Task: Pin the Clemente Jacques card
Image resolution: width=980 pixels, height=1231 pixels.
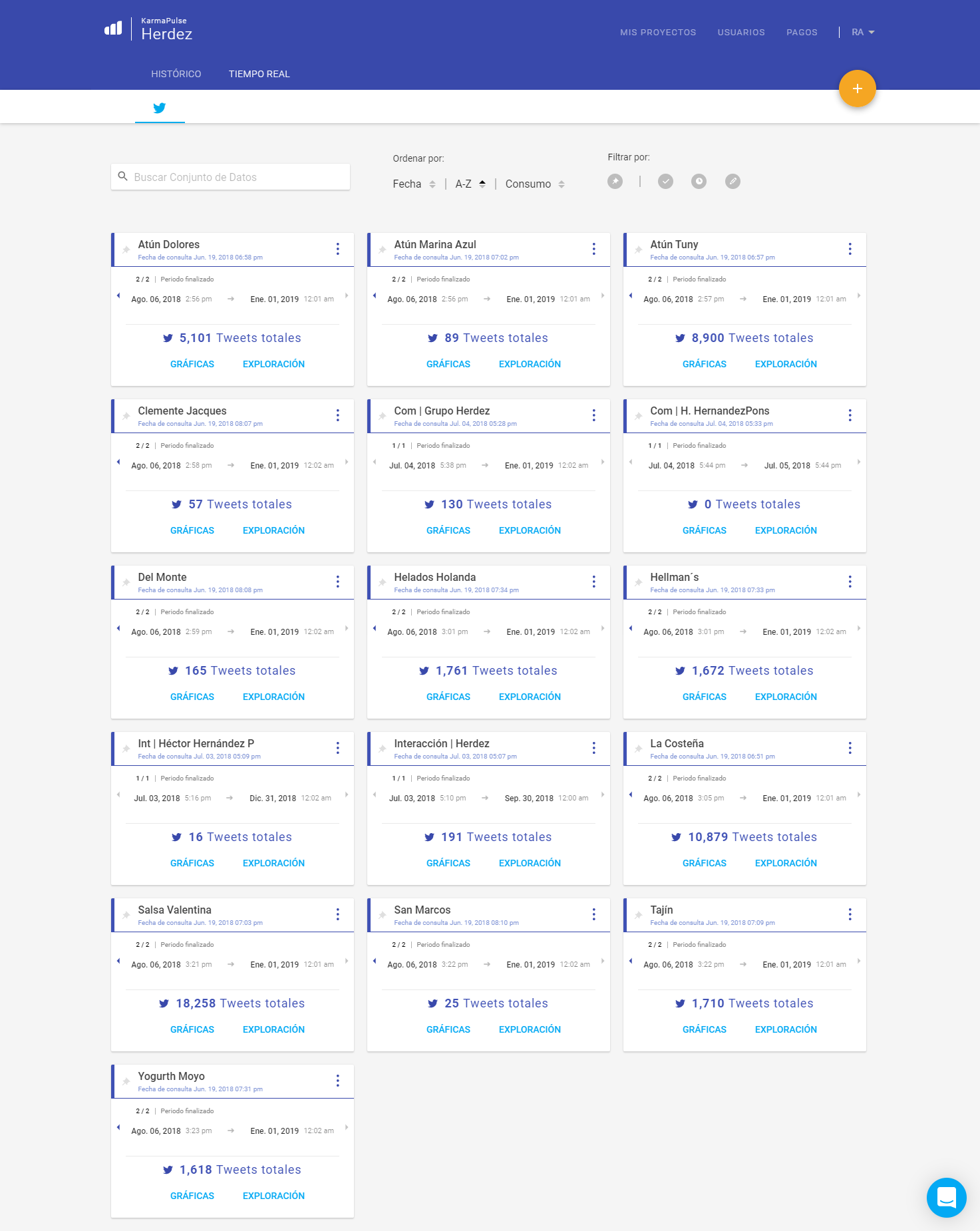Action: point(126,417)
